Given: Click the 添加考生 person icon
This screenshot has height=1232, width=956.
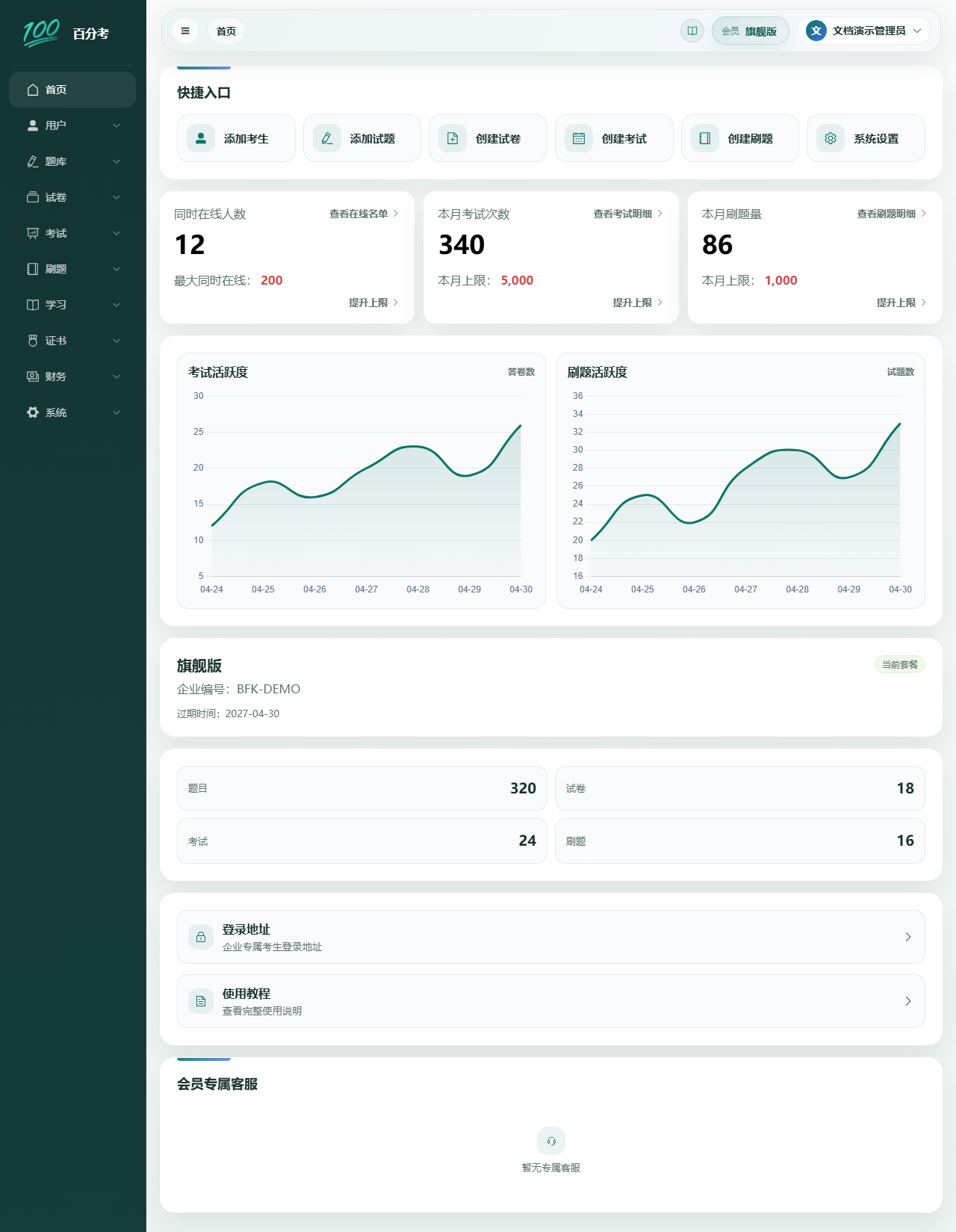Looking at the screenshot, I should pos(201,138).
